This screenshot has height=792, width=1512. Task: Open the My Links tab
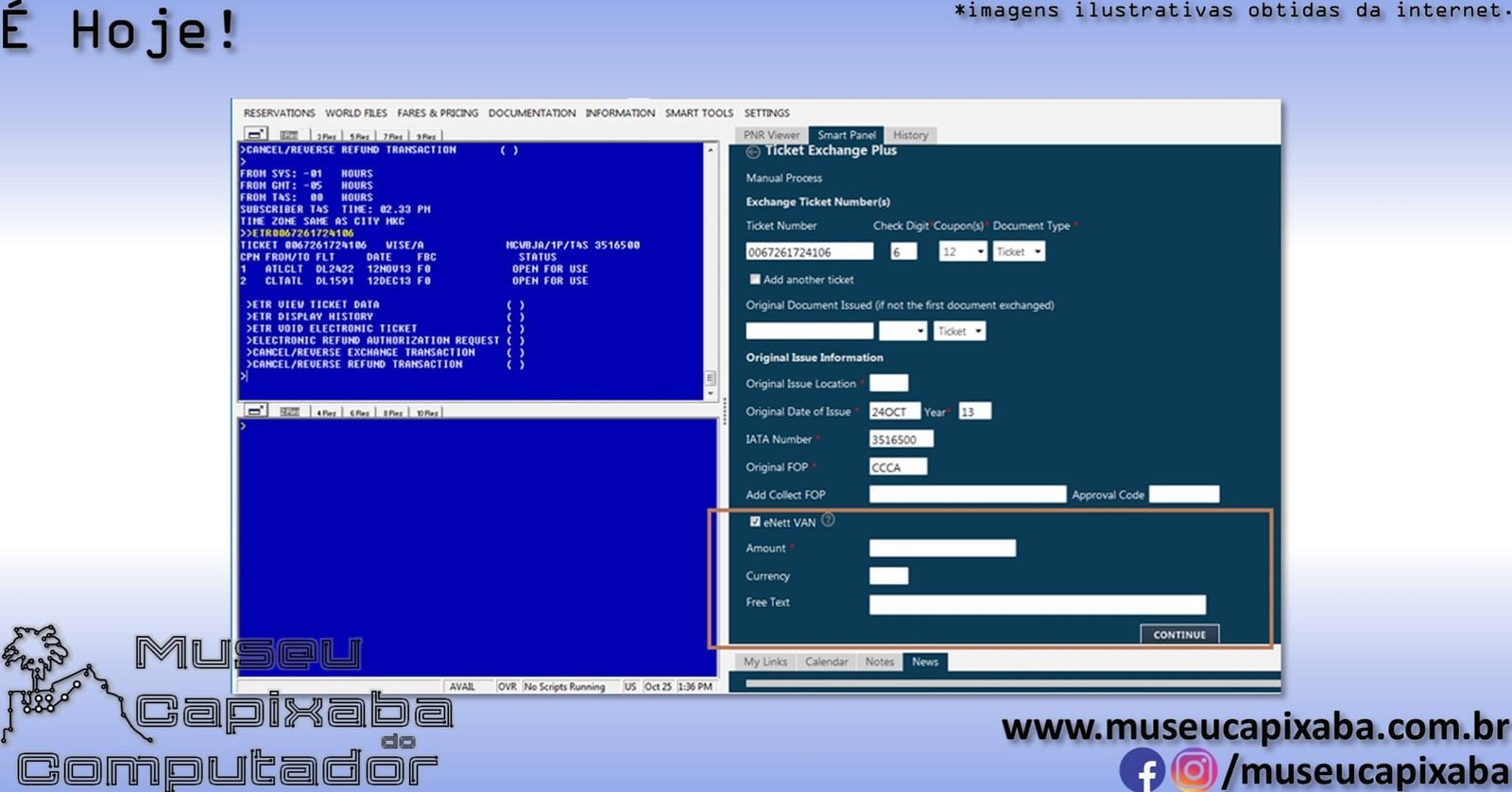(765, 662)
